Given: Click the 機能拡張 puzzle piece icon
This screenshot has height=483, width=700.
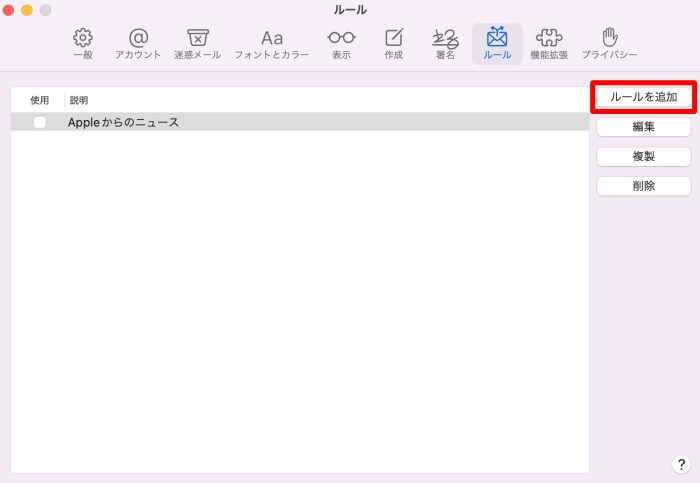Looking at the screenshot, I should pos(548,38).
